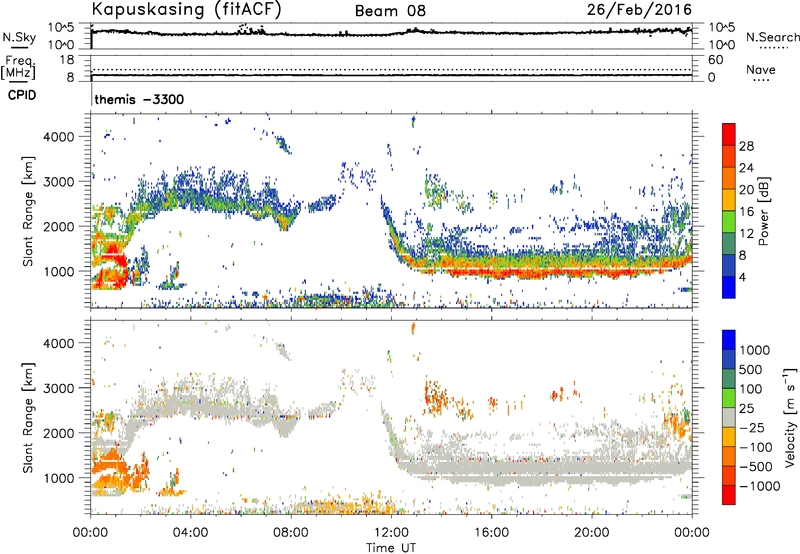
Task: Click velocity colorbar value '1000'
Action: click(754, 350)
